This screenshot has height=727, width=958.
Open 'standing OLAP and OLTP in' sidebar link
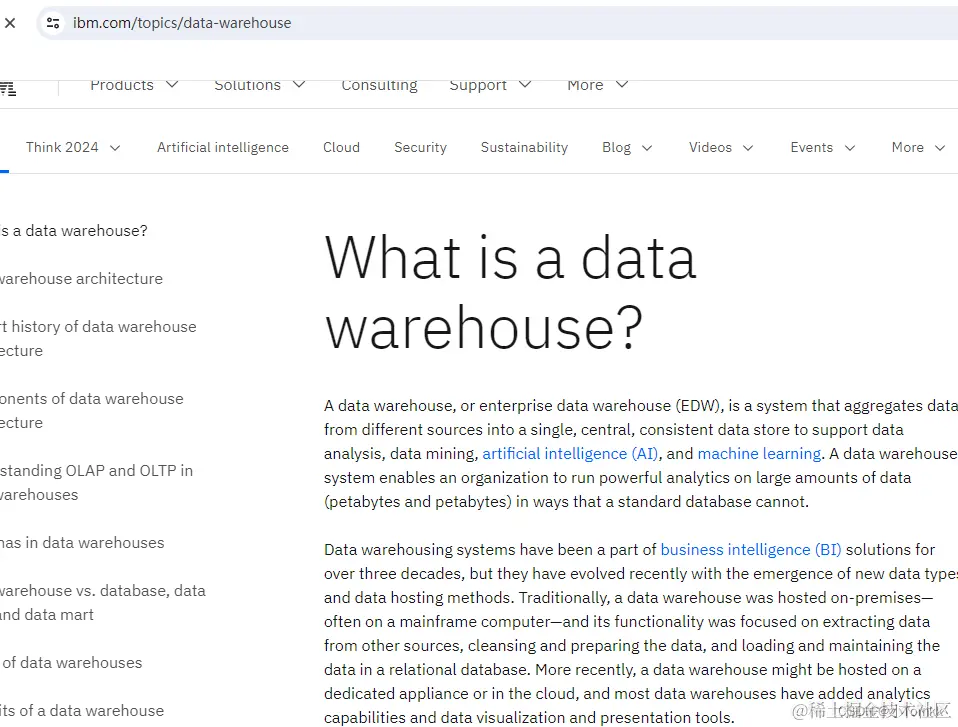point(97,483)
